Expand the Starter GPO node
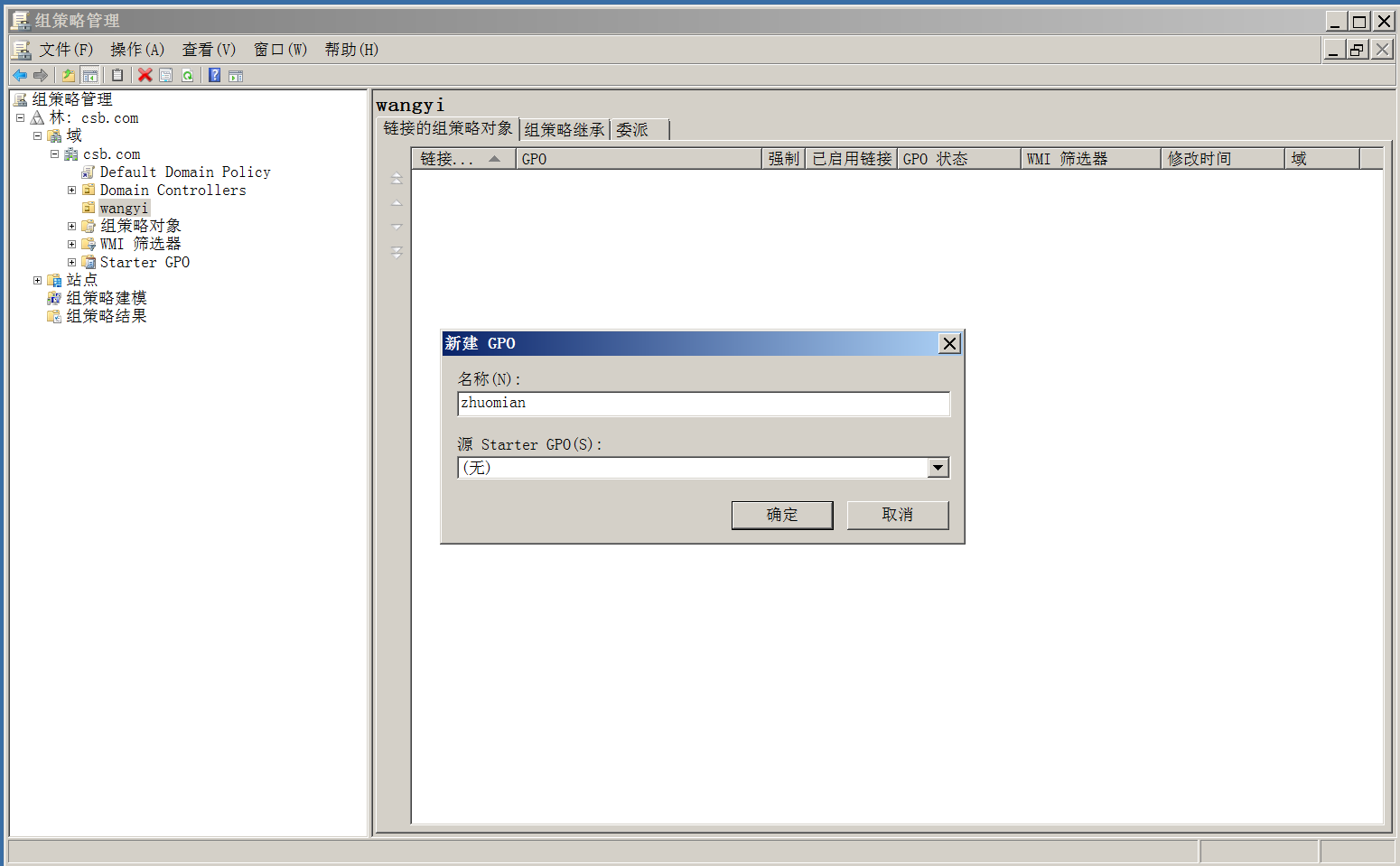The height and width of the screenshot is (866, 1400). coord(71,262)
